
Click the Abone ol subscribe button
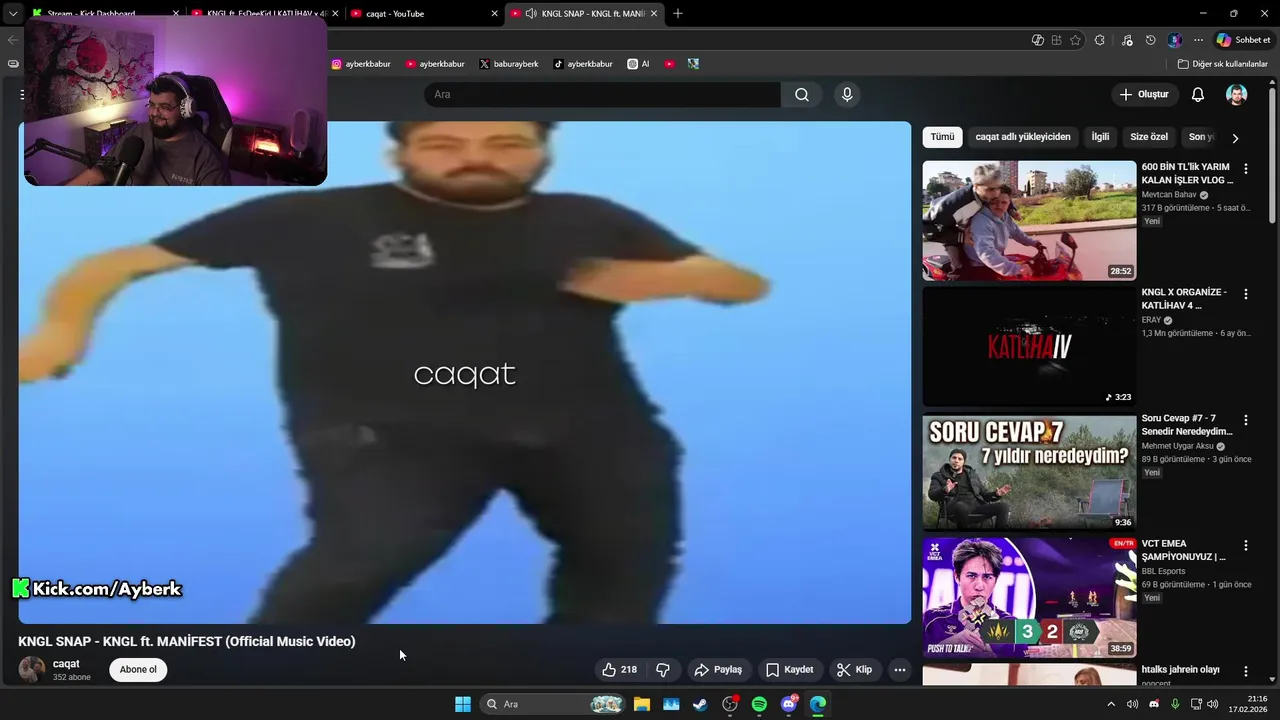(x=138, y=670)
